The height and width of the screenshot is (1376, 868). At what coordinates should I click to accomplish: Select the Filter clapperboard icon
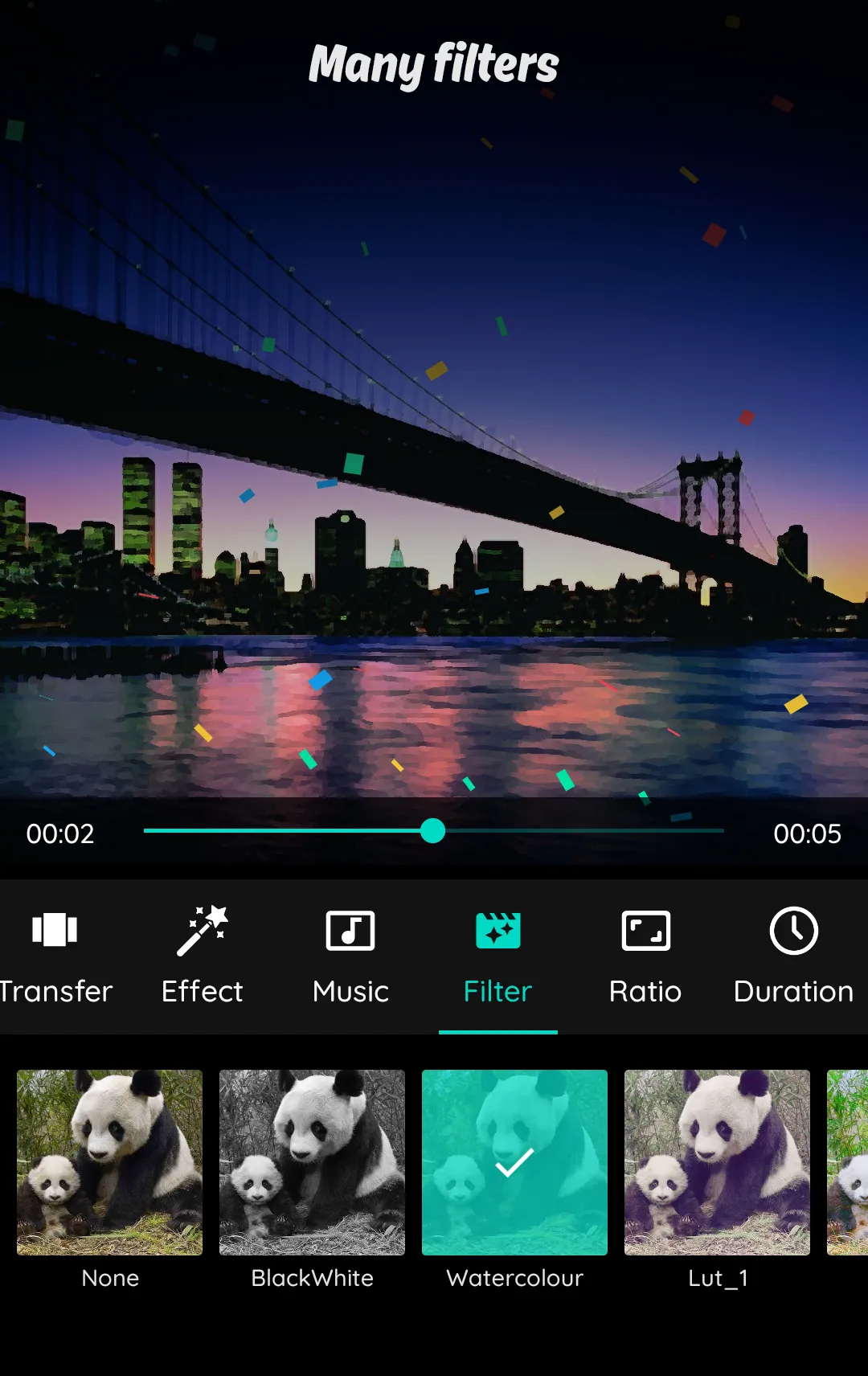pyautogui.click(x=498, y=931)
